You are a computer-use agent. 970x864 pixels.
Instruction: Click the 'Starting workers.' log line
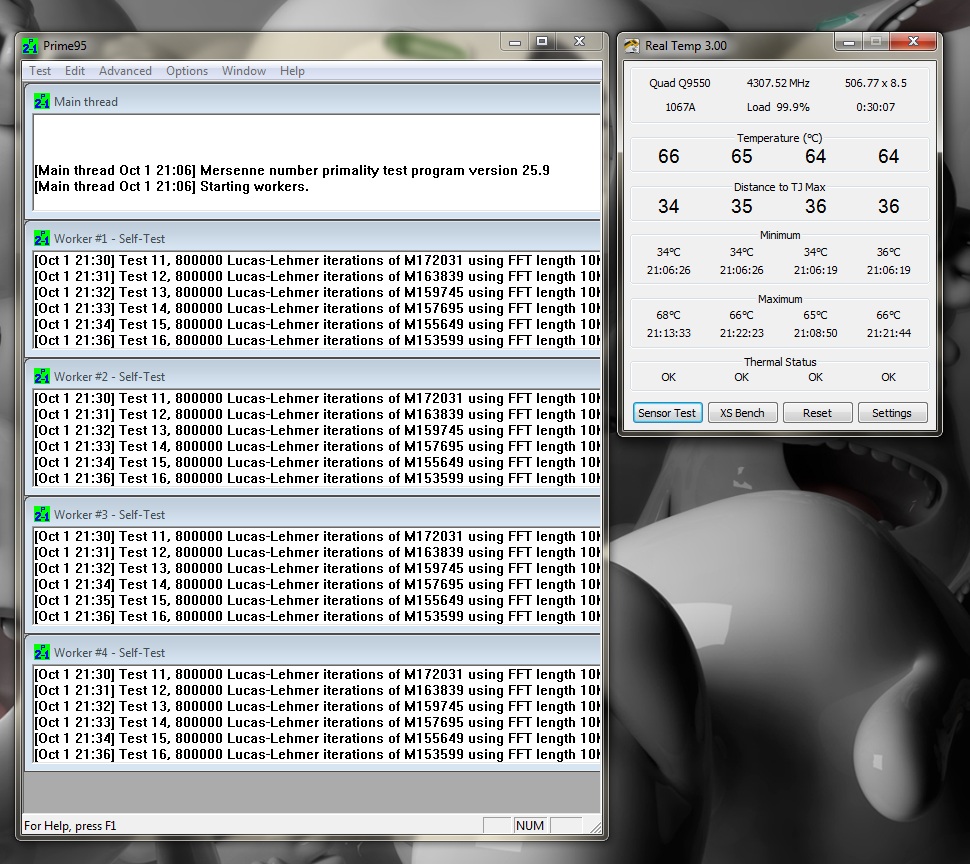pos(171,187)
